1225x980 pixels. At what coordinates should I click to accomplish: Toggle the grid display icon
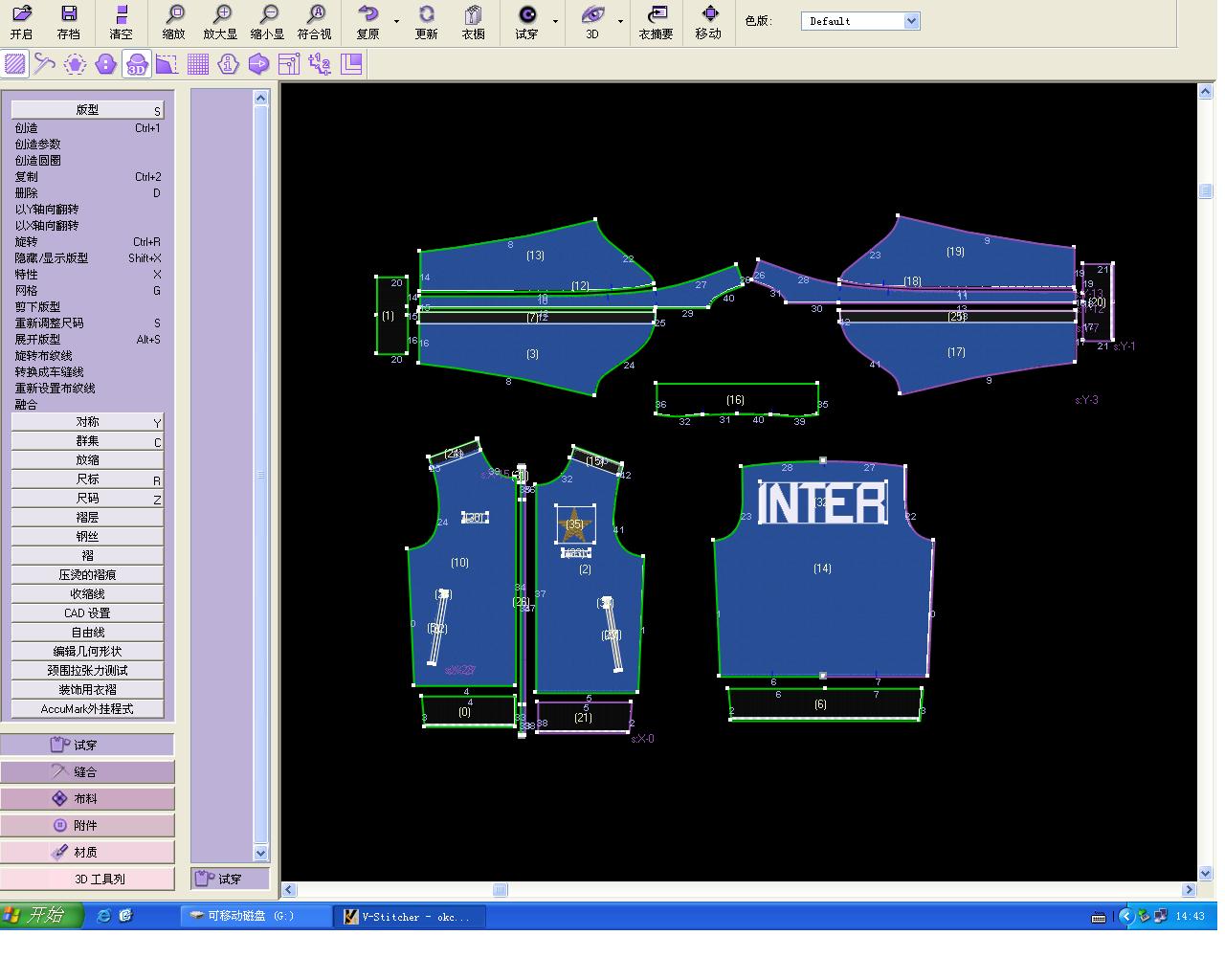[x=198, y=64]
